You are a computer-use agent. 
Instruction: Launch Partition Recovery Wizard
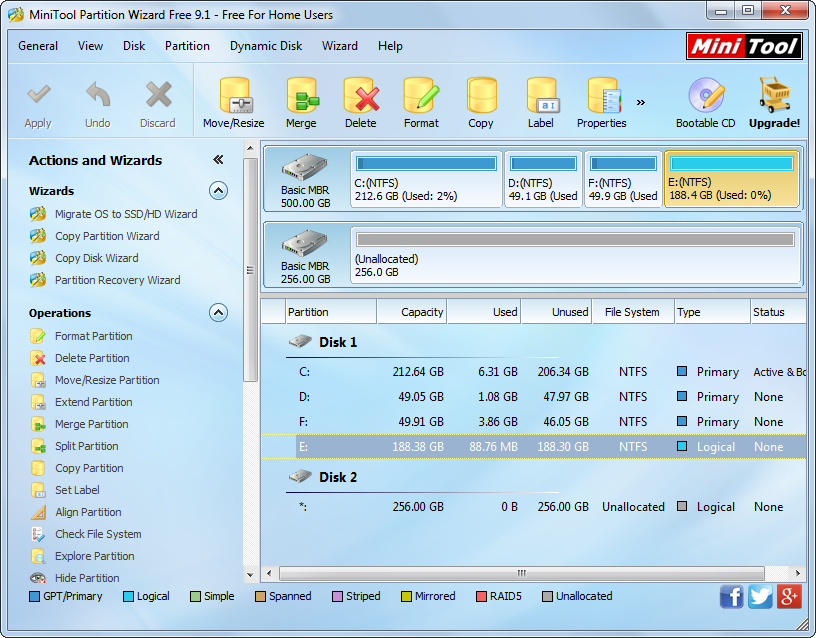tap(105, 280)
